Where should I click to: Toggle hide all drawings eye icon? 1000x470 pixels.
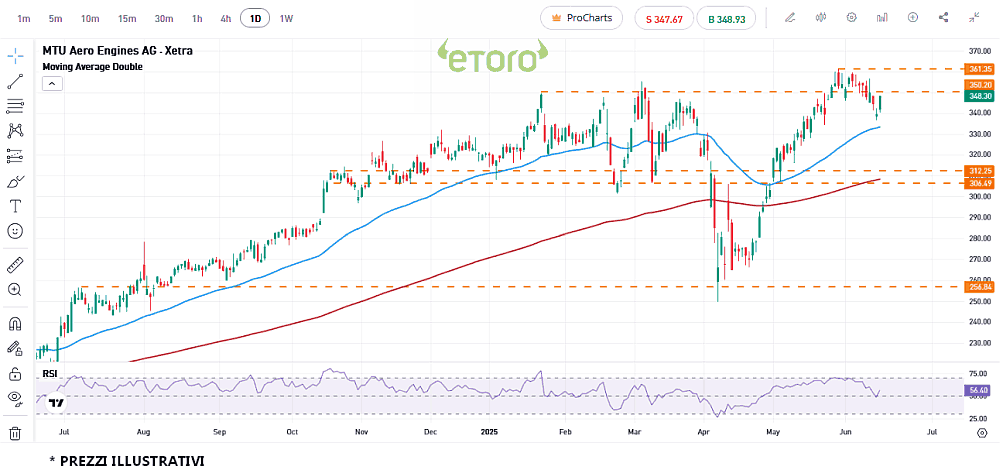point(15,399)
